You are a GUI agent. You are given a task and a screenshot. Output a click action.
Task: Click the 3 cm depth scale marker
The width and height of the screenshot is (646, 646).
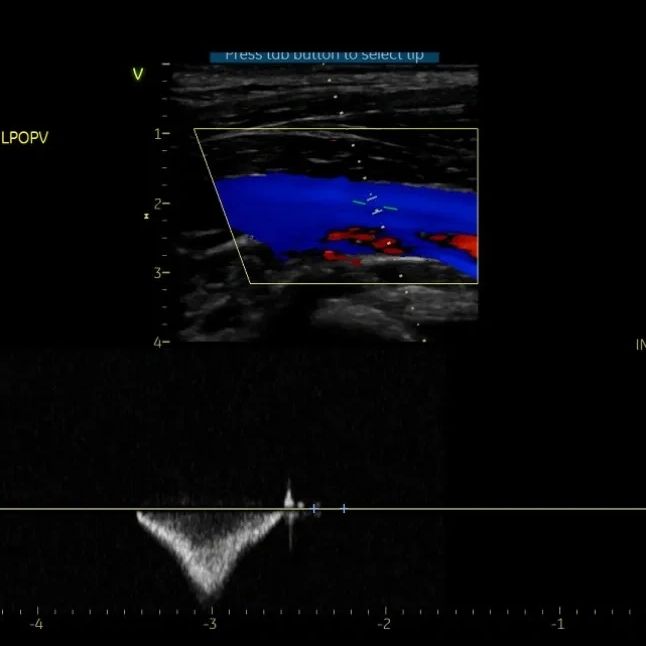tap(158, 272)
